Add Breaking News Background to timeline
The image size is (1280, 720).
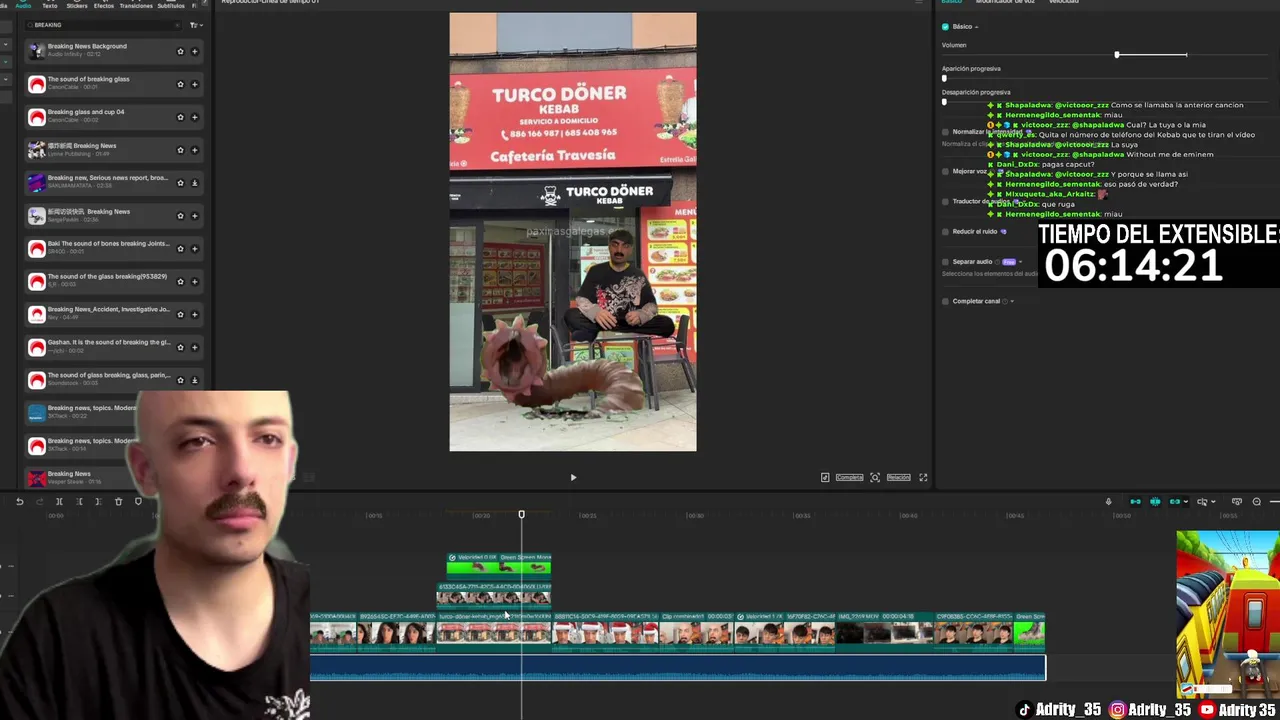(194, 51)
